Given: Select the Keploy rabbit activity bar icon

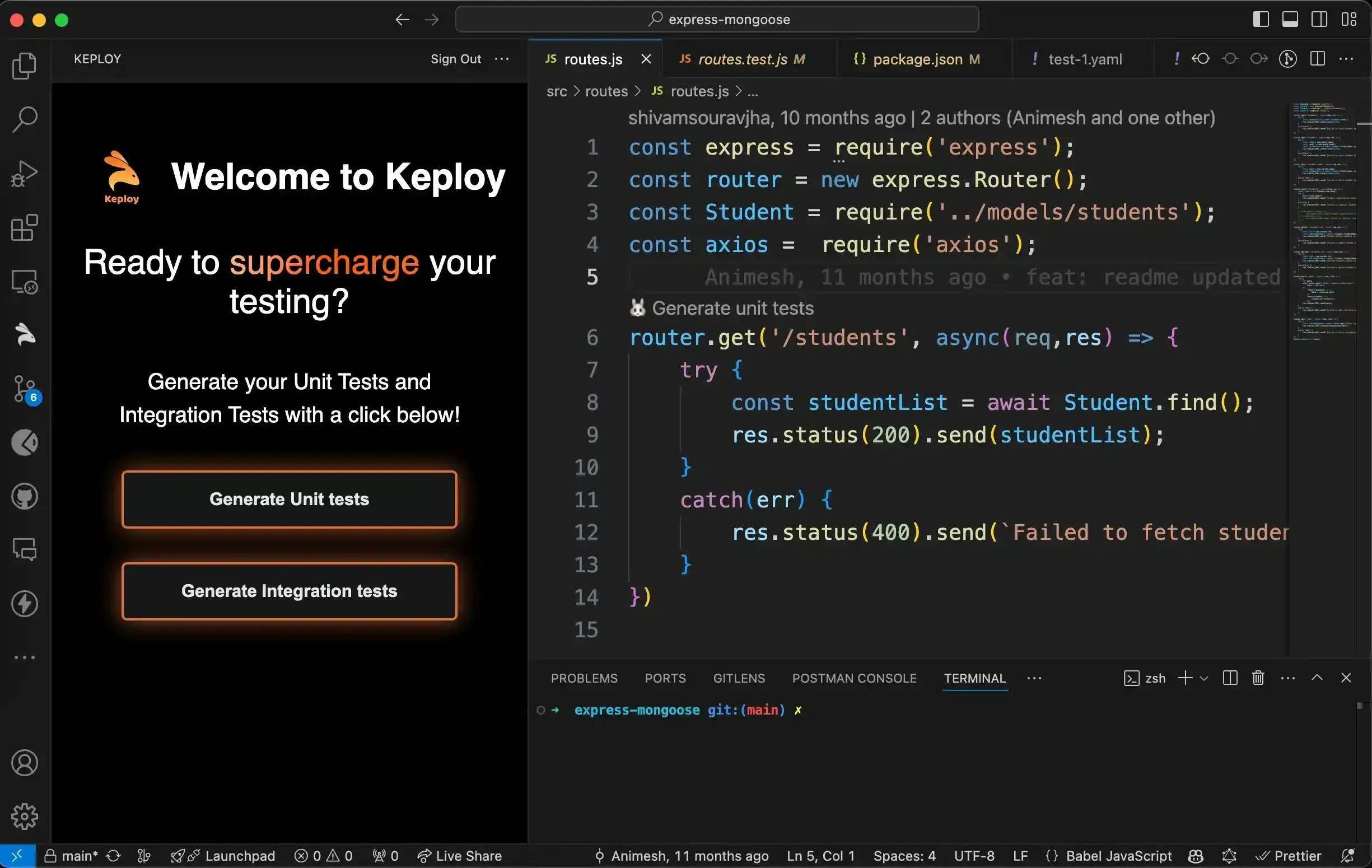Looking at the screenshot, I should pyautogui.click(x=25, y=334).
